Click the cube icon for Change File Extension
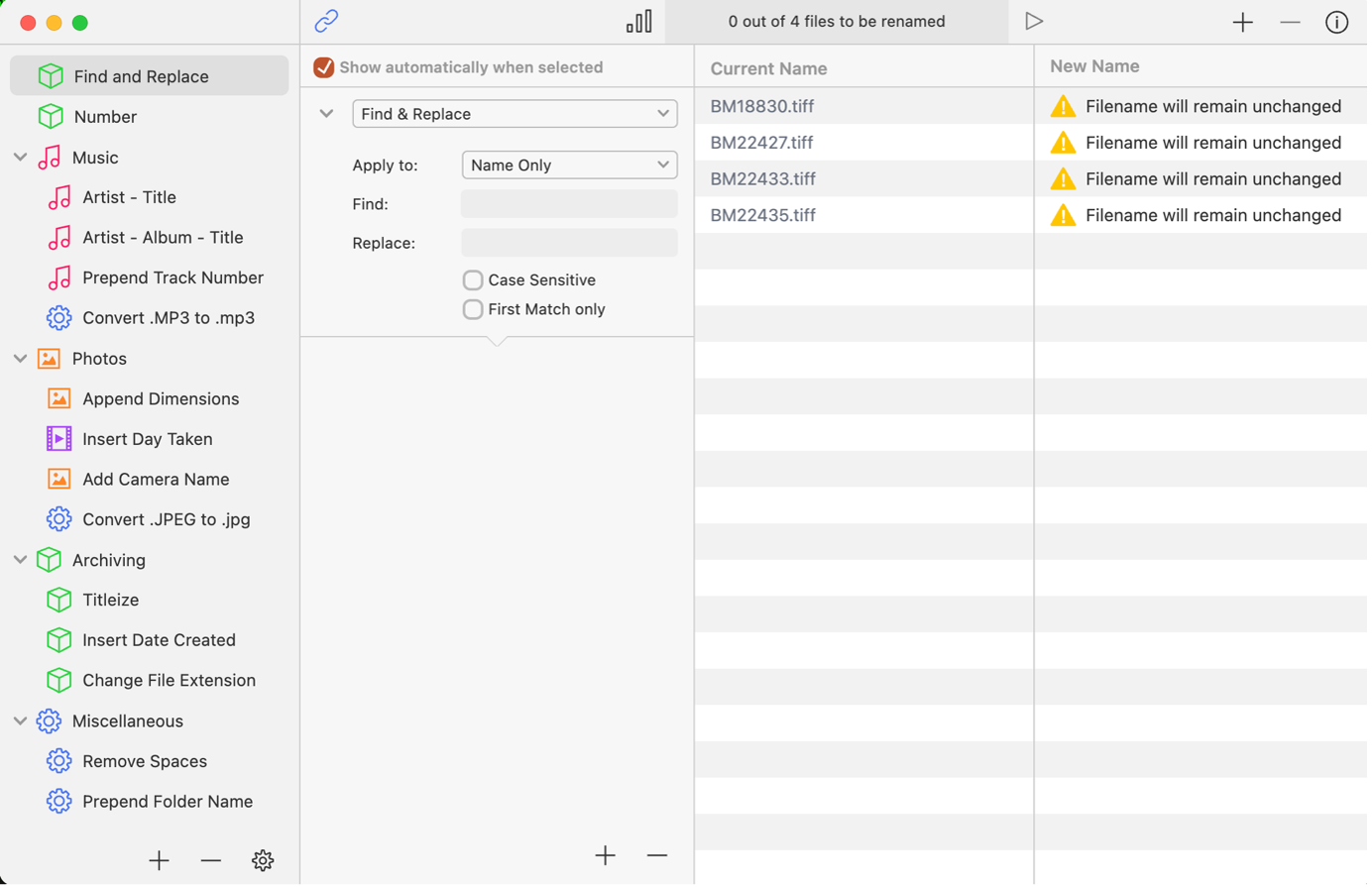Screen dimensions: 1372x887 pos(59,680)
